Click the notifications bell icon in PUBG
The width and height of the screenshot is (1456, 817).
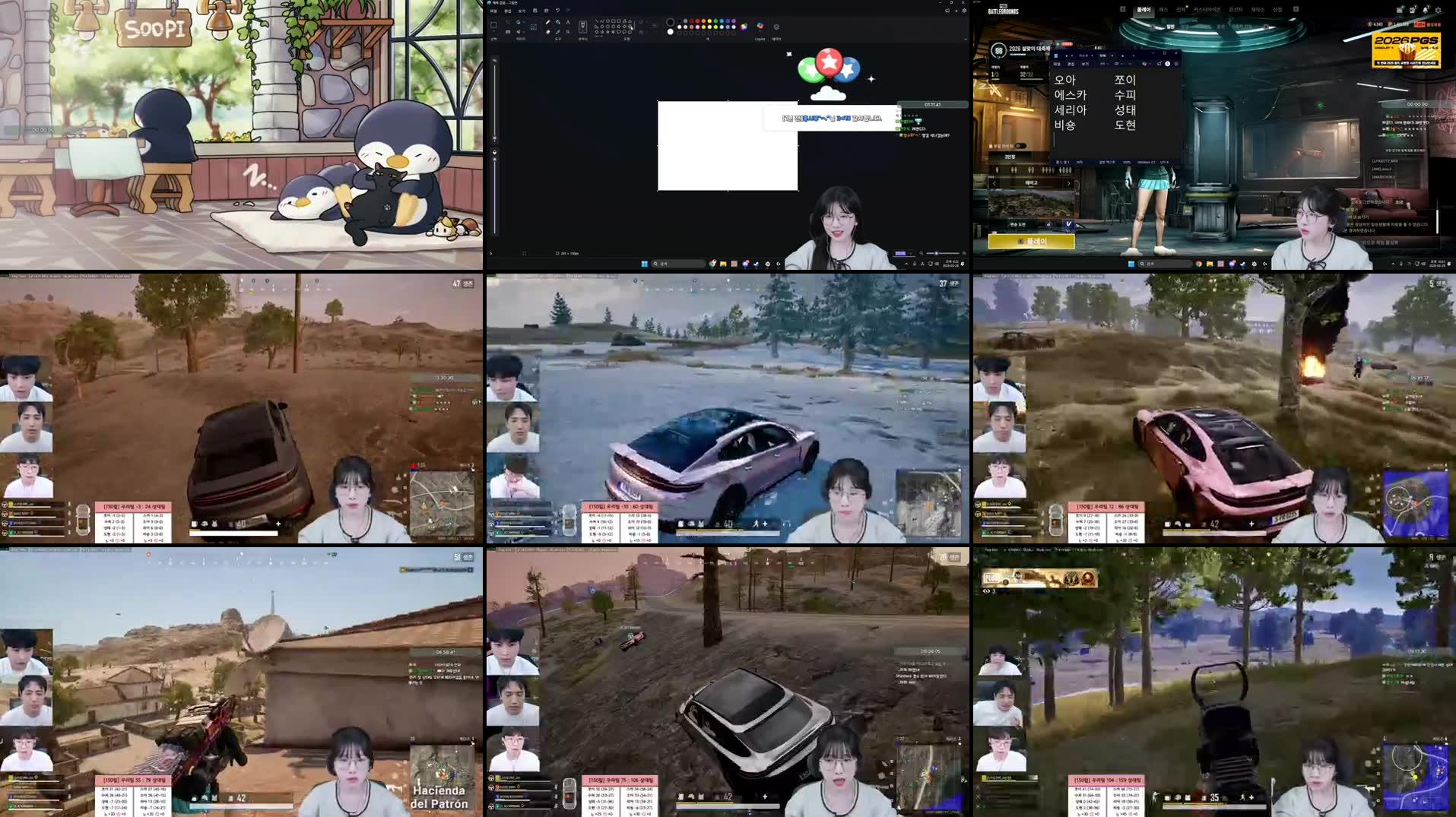(1426, 10)
